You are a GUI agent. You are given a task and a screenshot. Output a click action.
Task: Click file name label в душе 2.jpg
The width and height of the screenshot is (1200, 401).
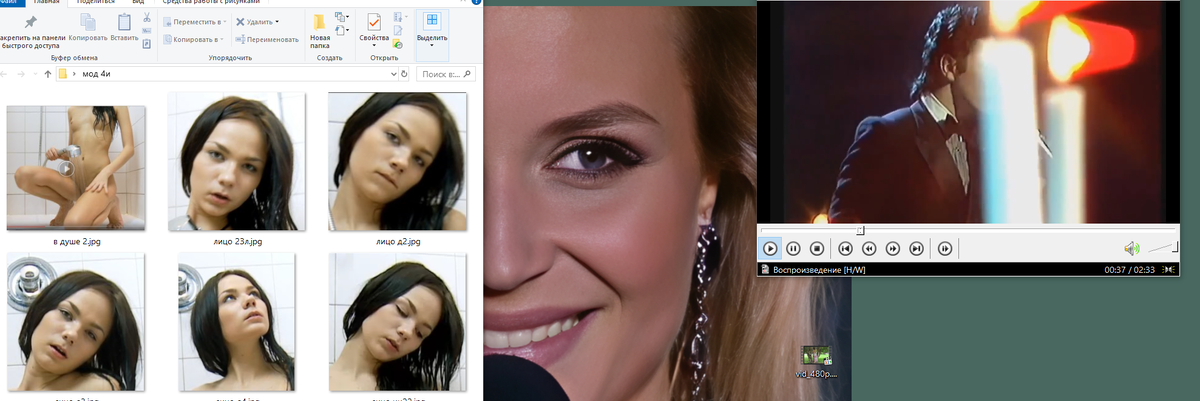pyautogui.click(x=76, y=242)
